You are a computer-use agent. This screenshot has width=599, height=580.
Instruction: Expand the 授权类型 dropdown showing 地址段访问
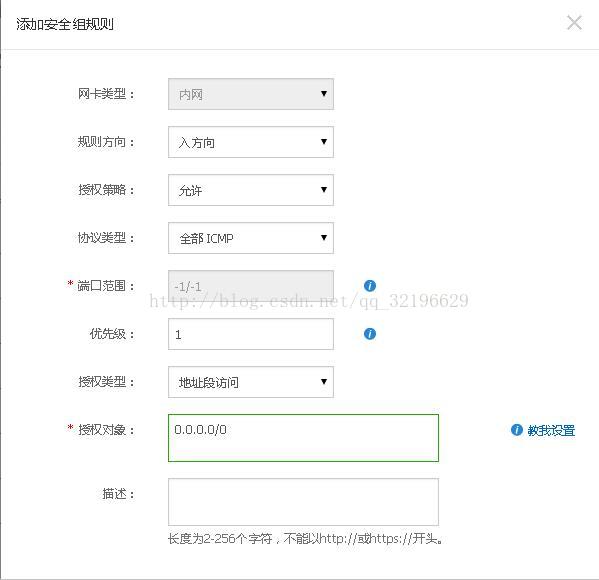coord(251,382)
